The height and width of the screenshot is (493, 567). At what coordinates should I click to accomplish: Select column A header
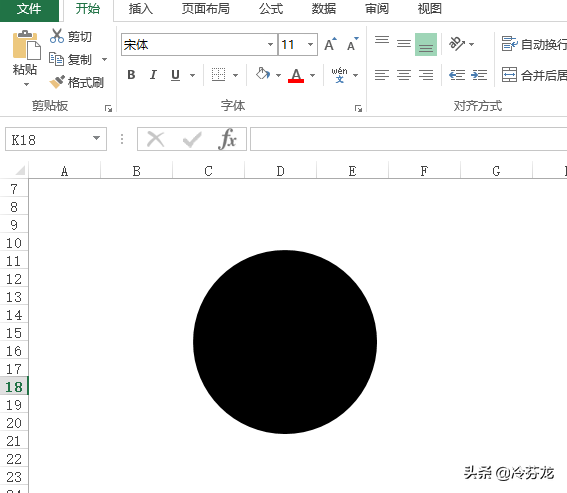(64, 171)
